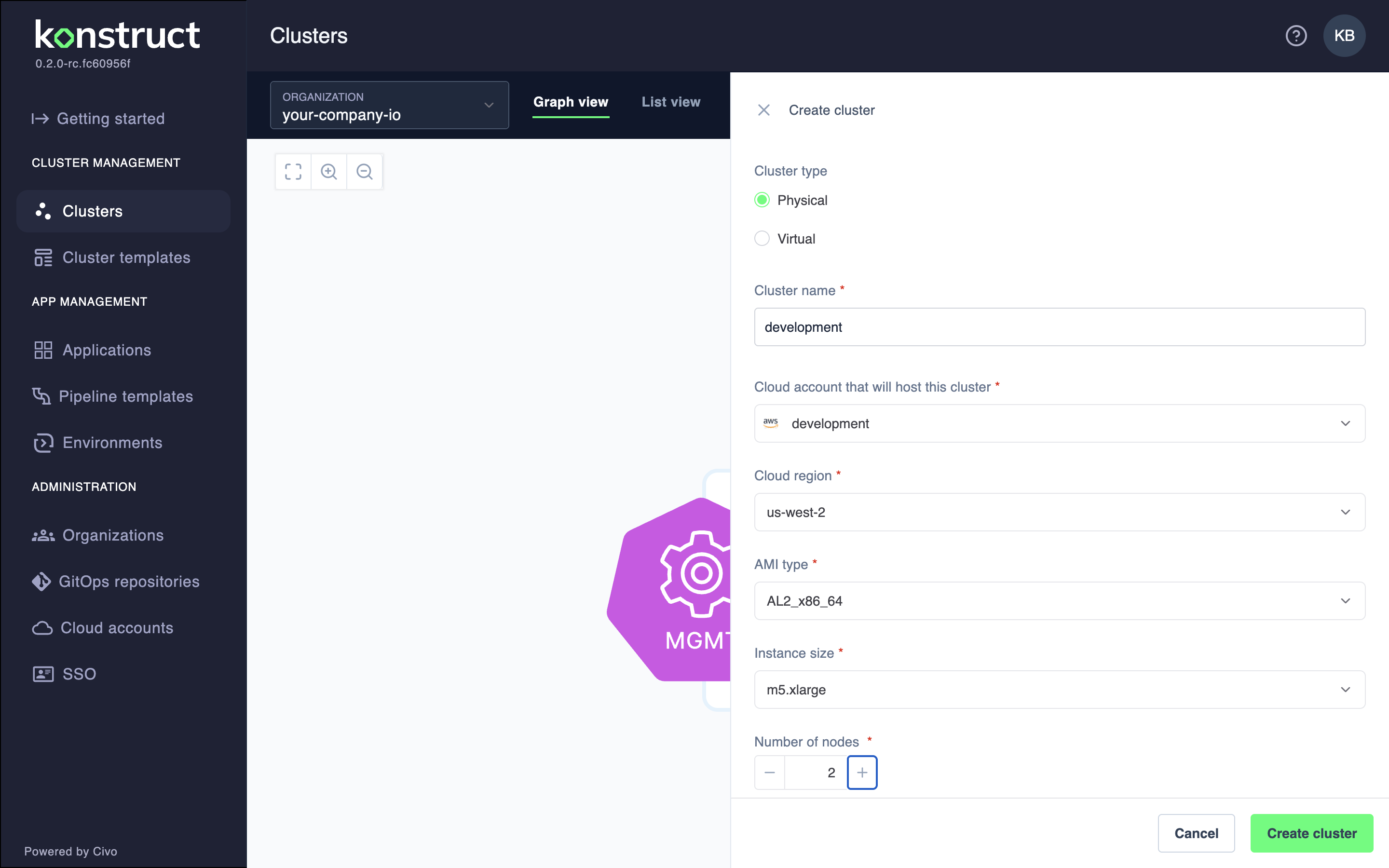
Task: Open the Applications panel
Action: click(107, 350)
